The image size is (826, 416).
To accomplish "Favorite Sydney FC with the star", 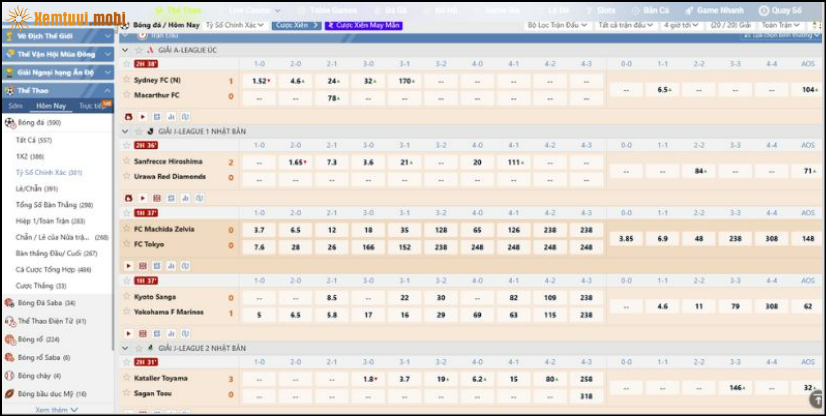I will click(127, 80).
